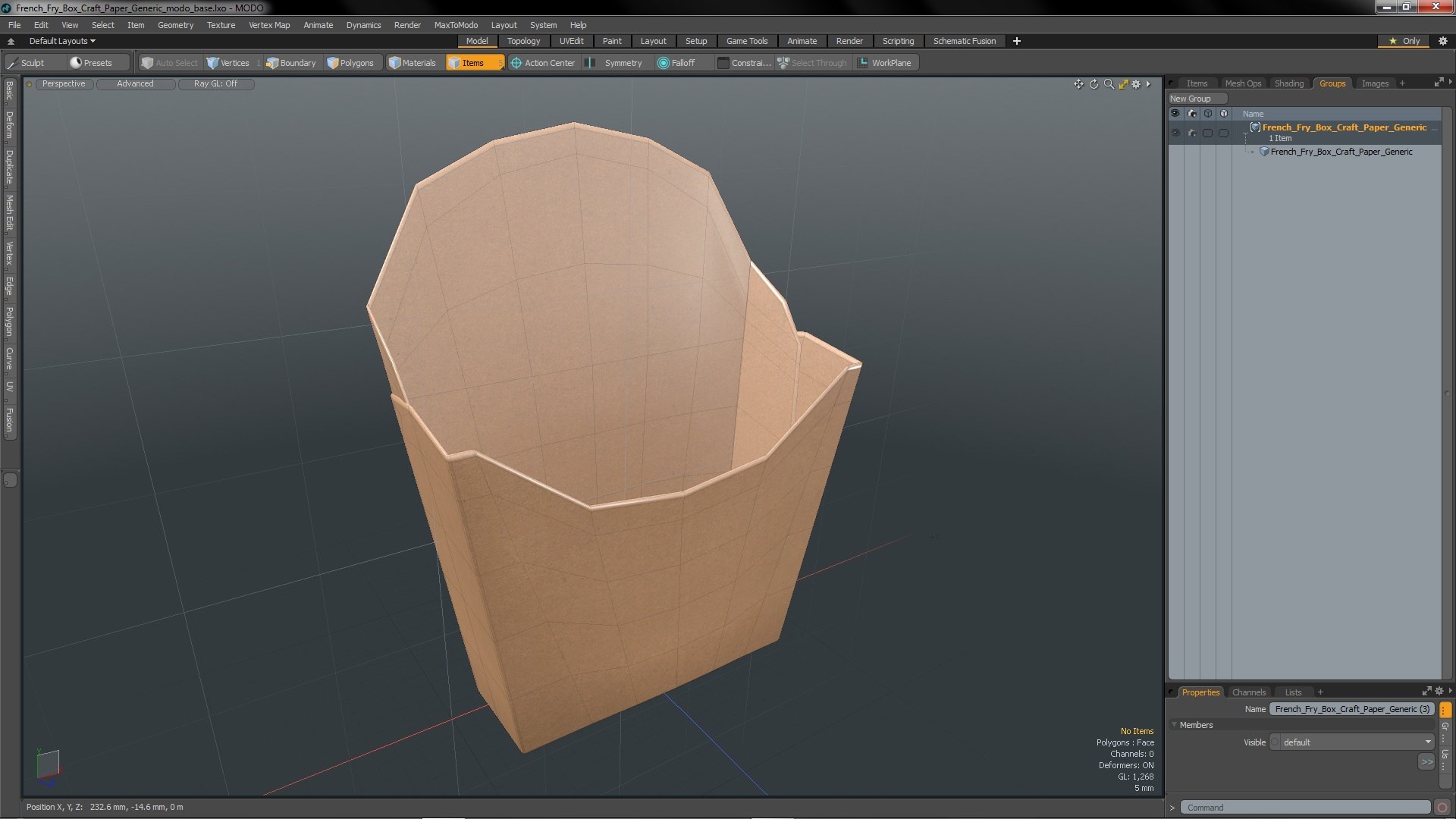Screen dimensions: 1456x819
Task: Toggle the select checkbox for French_Fry_Box group
Action: coord(1207,133)
